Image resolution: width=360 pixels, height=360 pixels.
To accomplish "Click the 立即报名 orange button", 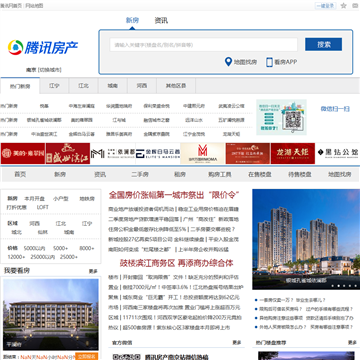I will pyautogui.click(x=87, y=356).
